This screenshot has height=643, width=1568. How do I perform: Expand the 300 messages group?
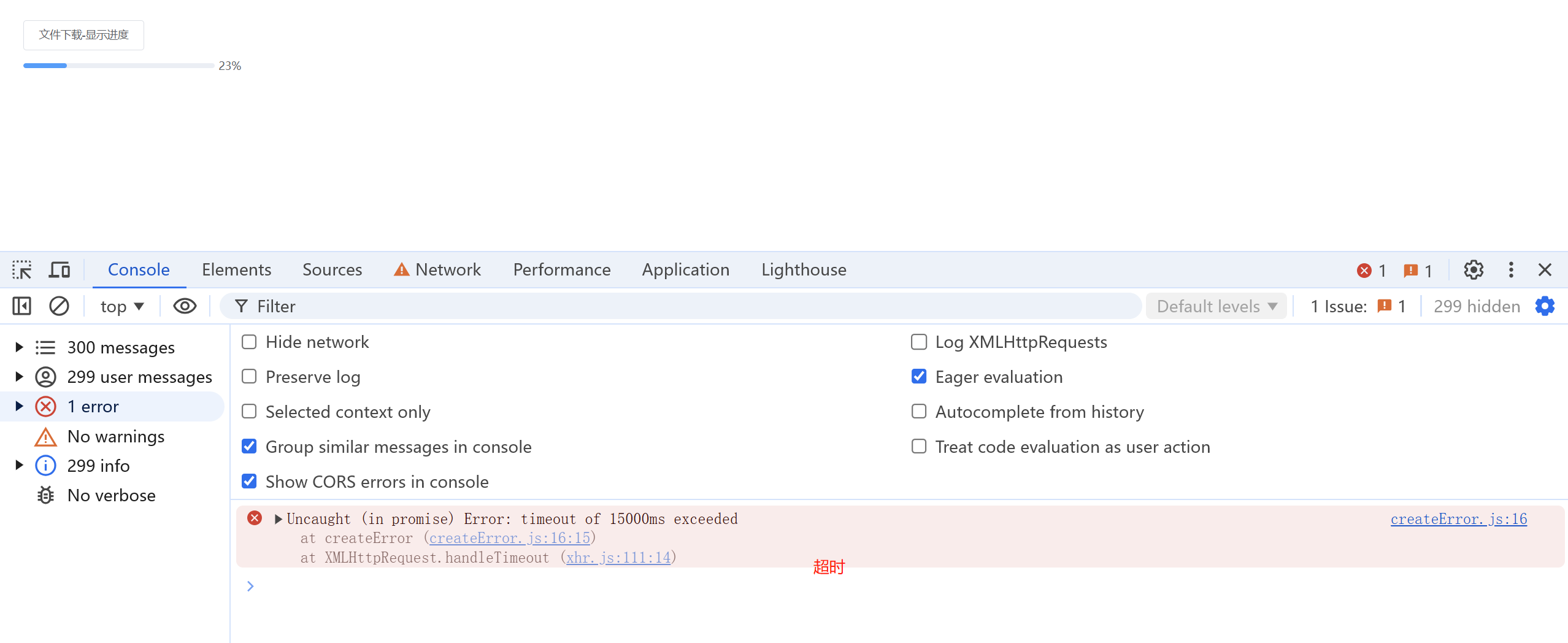(x=19, y=347)
